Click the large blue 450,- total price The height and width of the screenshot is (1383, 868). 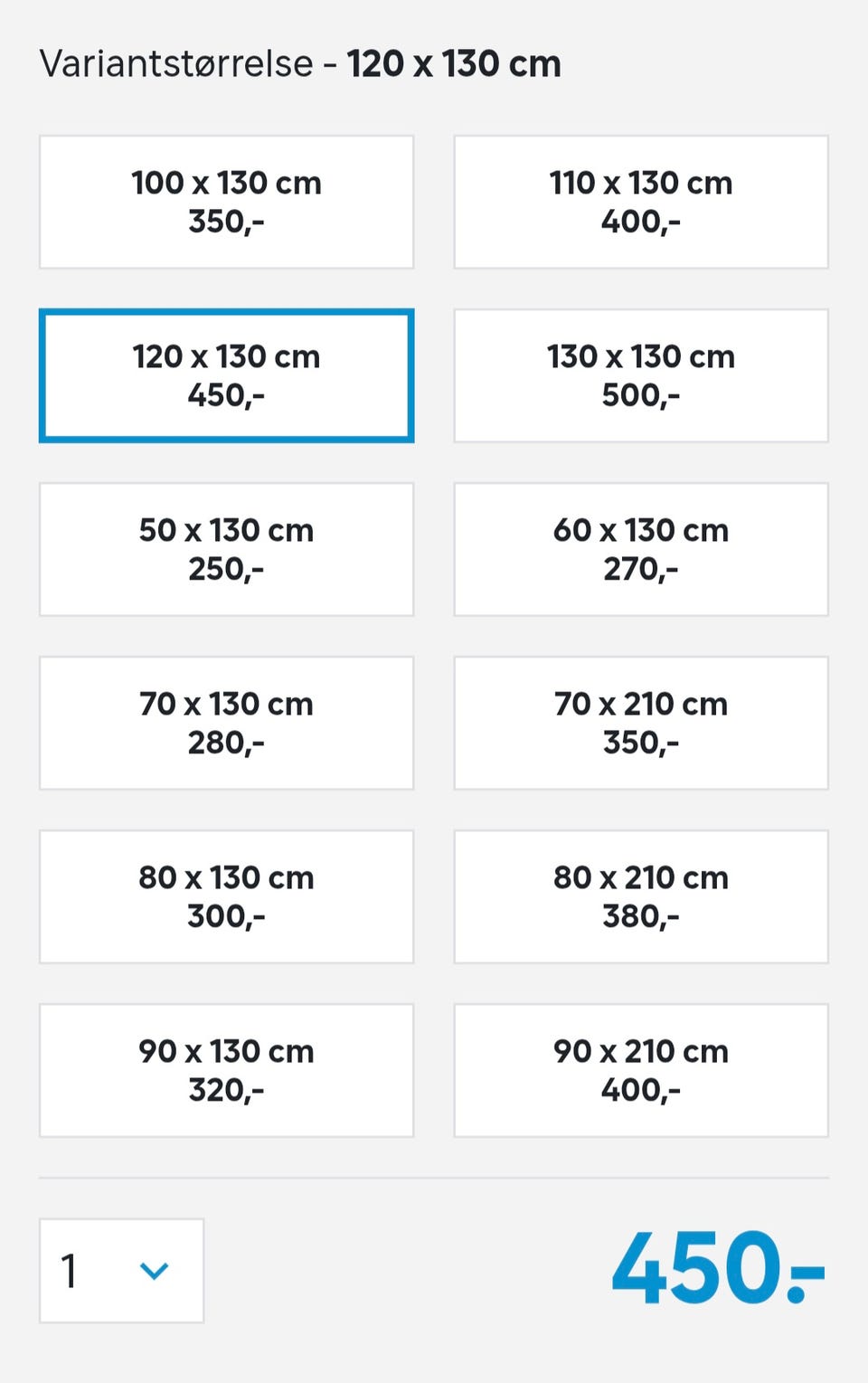717,1268
